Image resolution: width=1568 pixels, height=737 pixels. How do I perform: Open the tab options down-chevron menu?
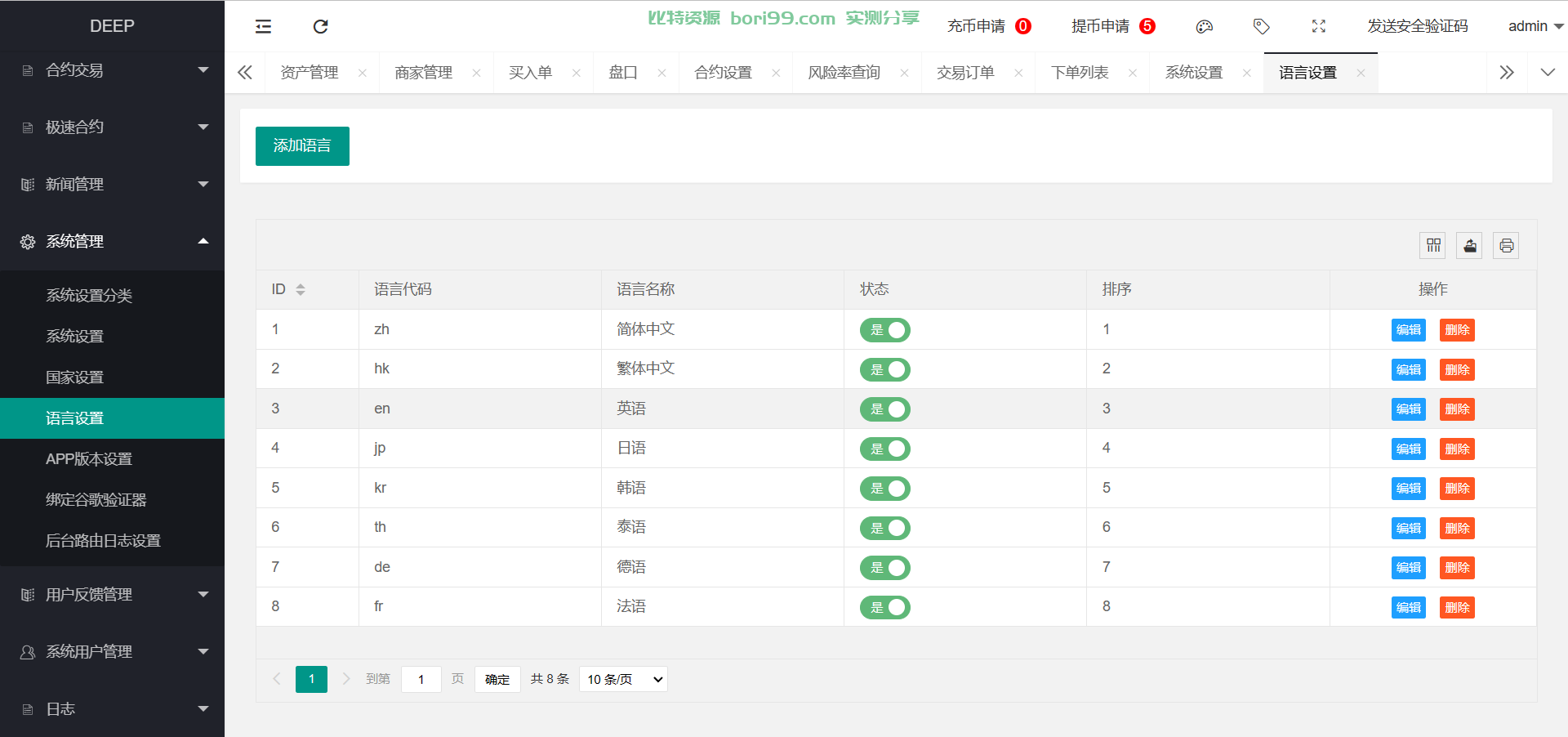pos(1548,73)
